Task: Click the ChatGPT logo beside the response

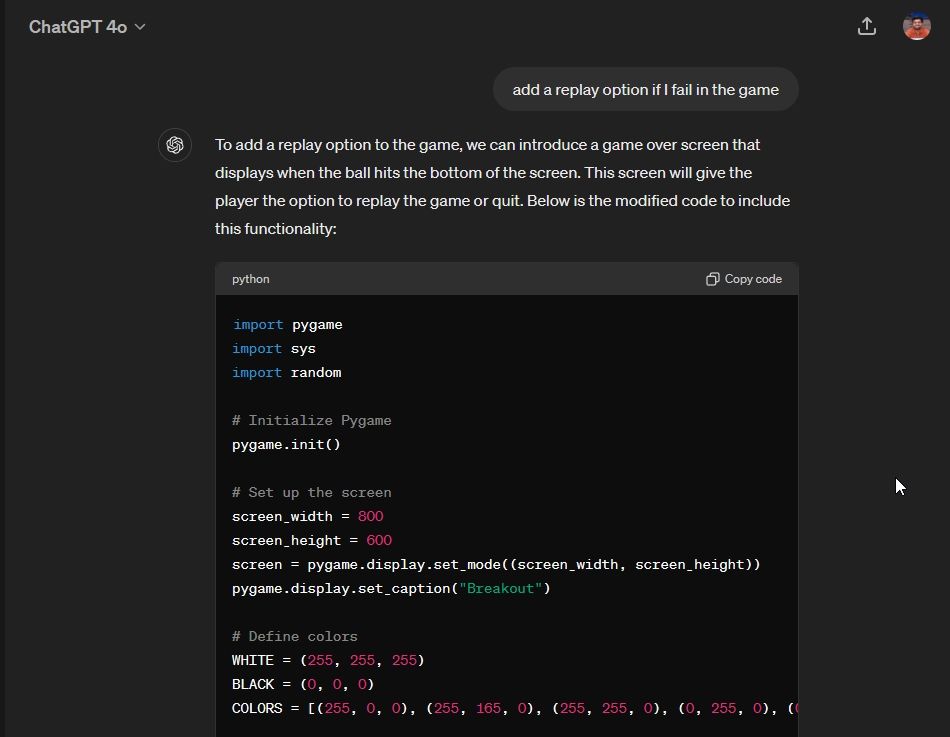Action: 175,145
